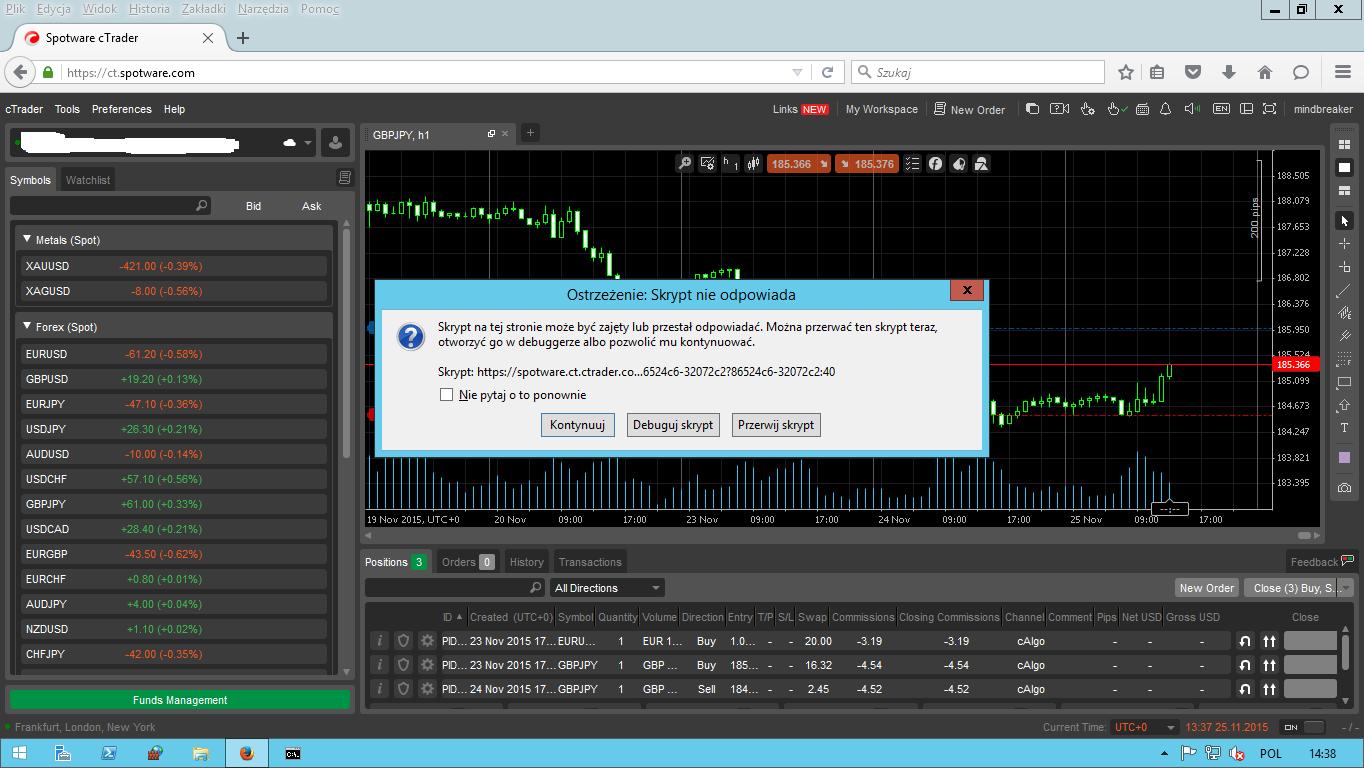This screenshot has height=768, width=1364.
Task: Open the h1 timeframe selector
Action: pyautogui.click(x=731, y=163)
